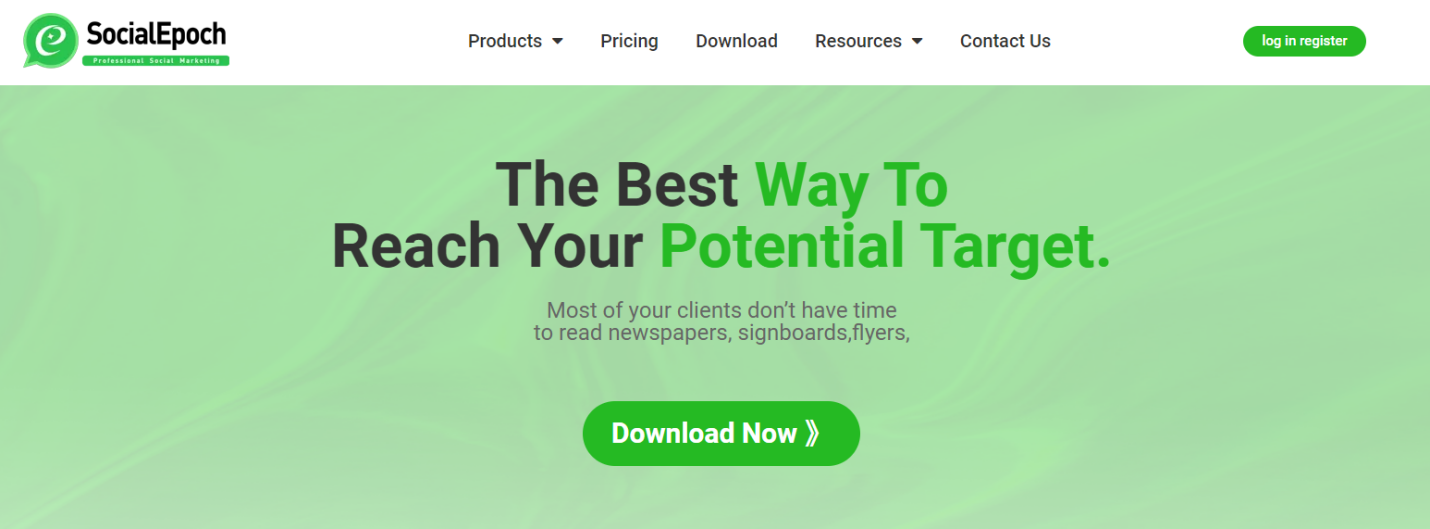
Task: Click the SocialEpoch chat-bubble logo icon
Action: (51, 41)
